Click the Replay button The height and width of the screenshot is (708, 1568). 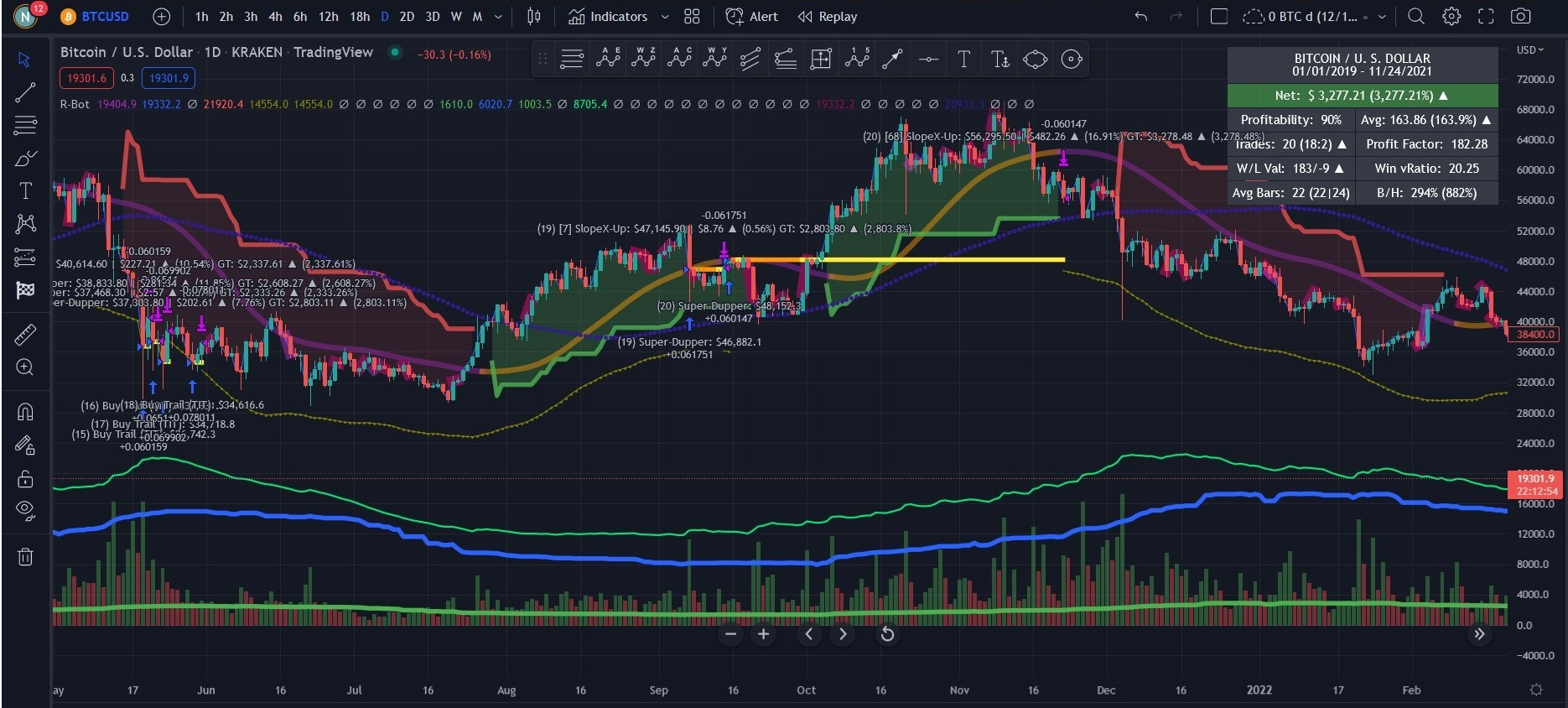pyautogui.click(x=828, y=17)
